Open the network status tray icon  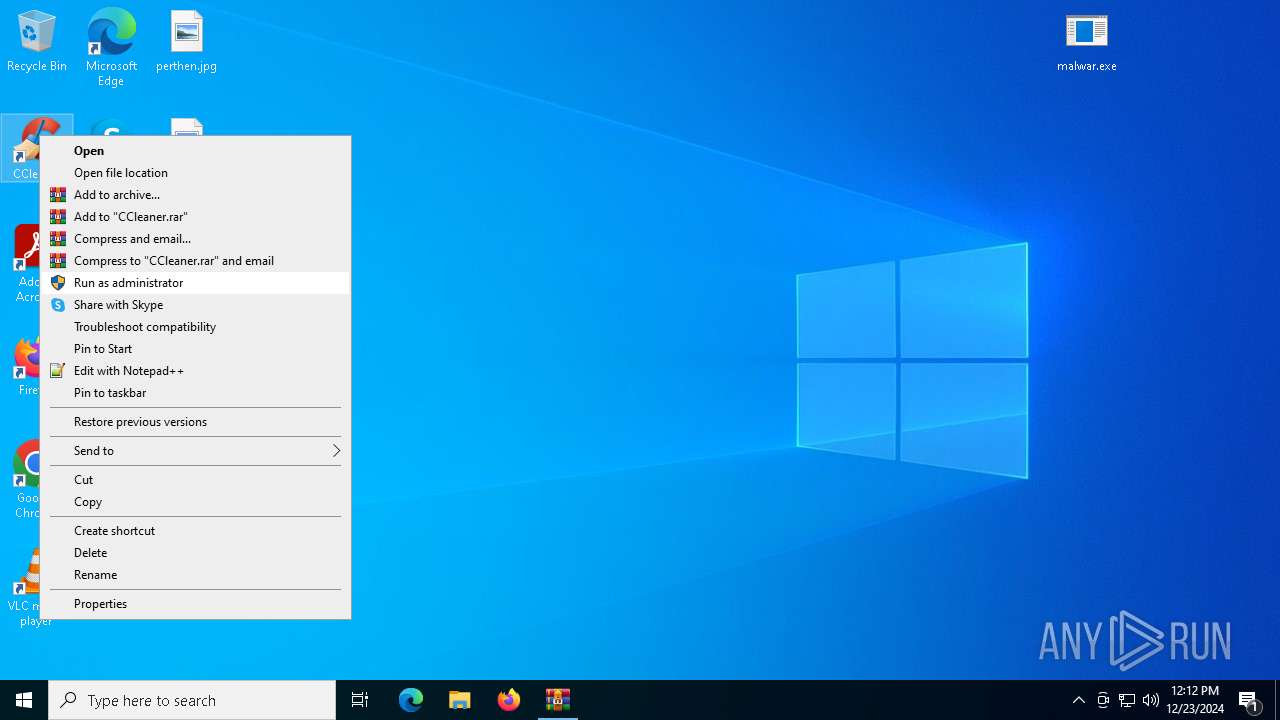[1127, 700]
